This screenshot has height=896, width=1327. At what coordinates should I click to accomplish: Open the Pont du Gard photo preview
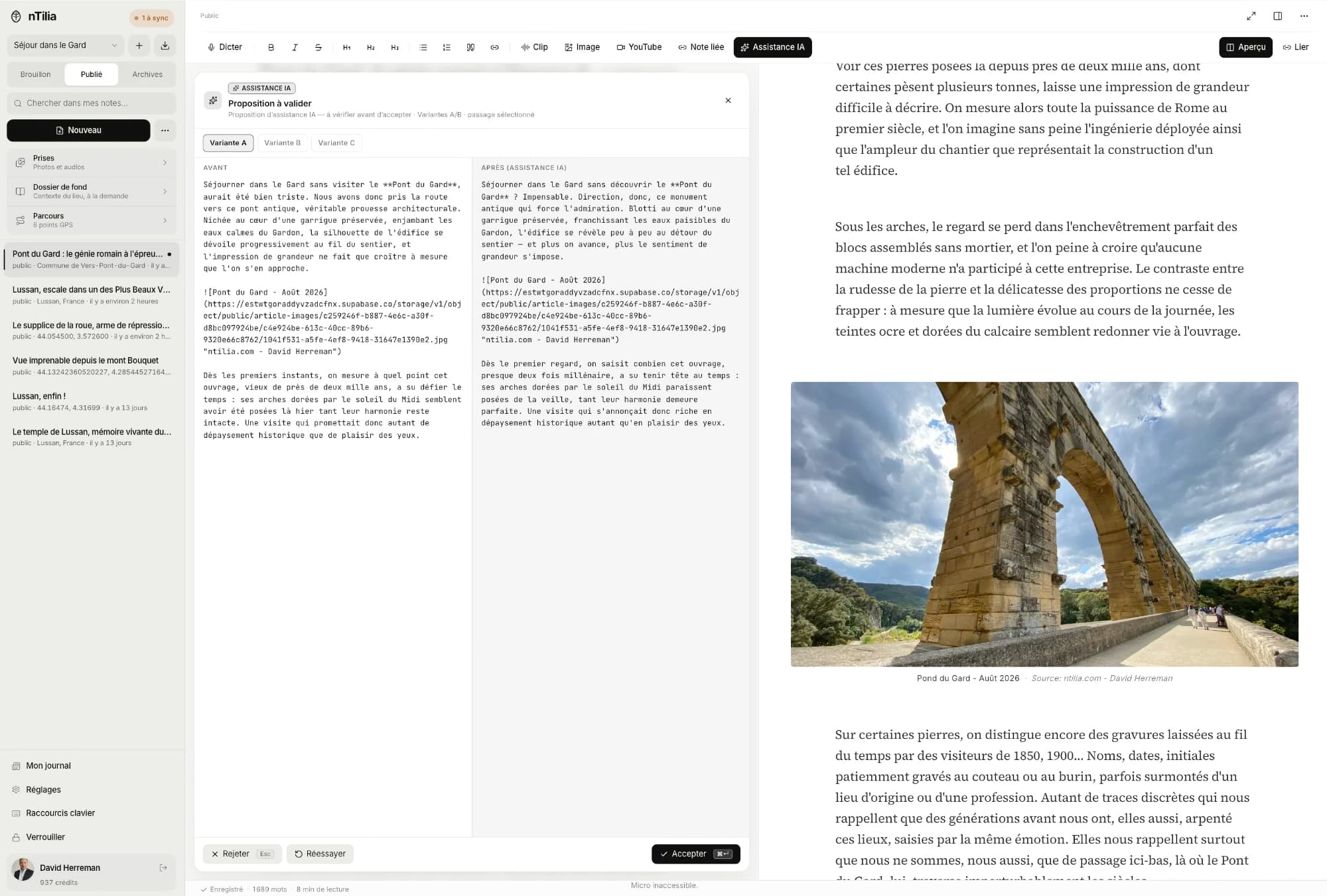[1044, 524]
